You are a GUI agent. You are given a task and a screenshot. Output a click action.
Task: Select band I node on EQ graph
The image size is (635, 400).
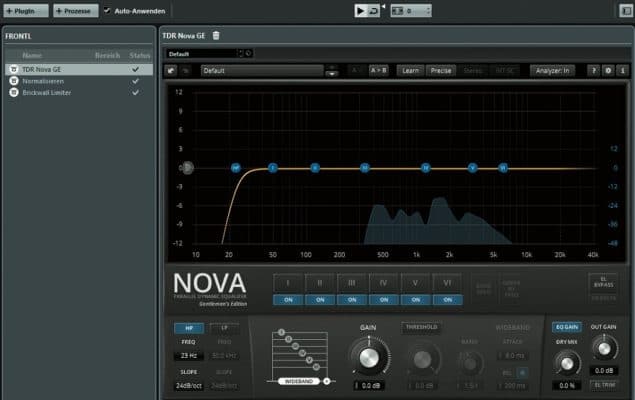pos(273,168)
